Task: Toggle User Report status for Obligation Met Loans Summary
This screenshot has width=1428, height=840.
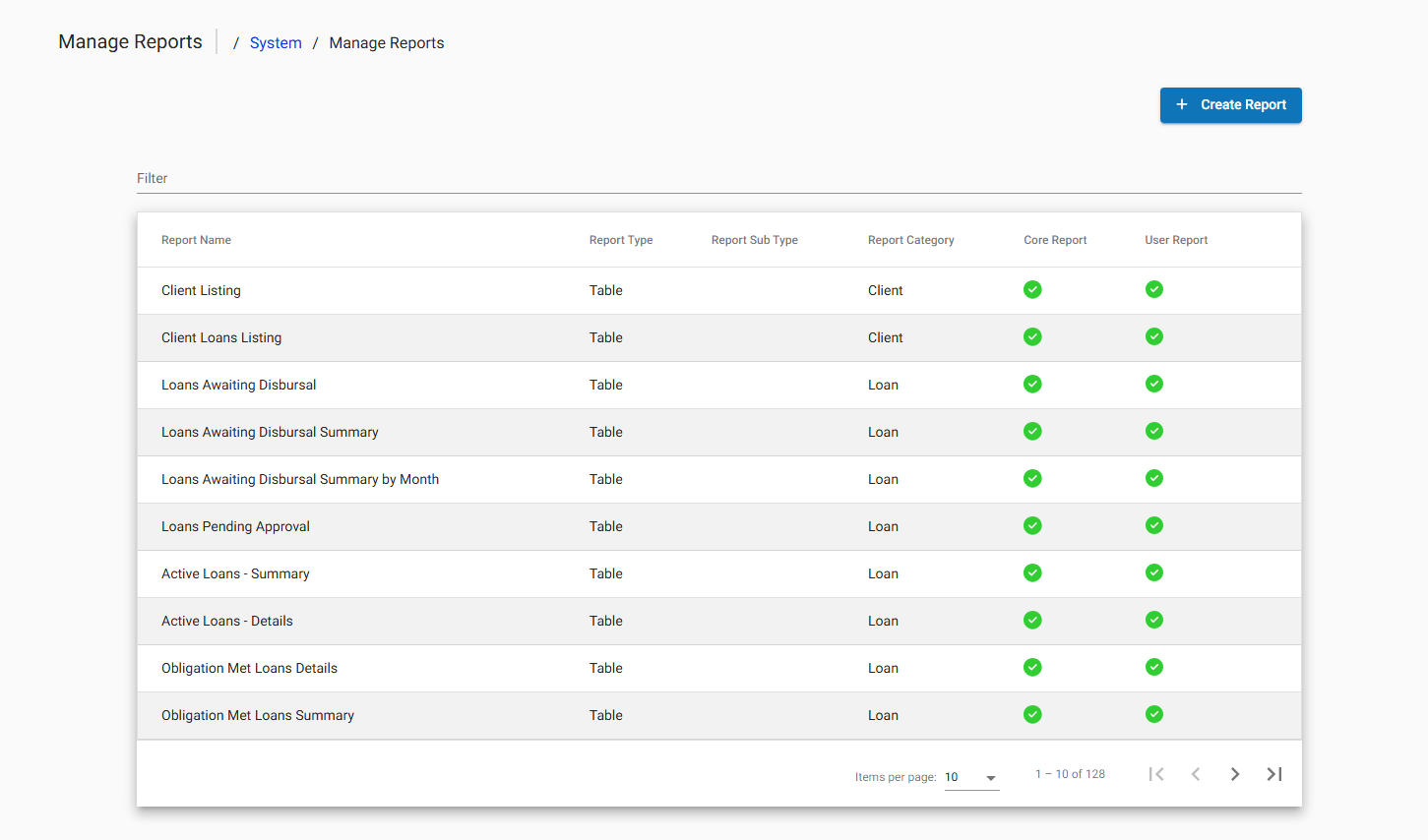Action: 1154,714
